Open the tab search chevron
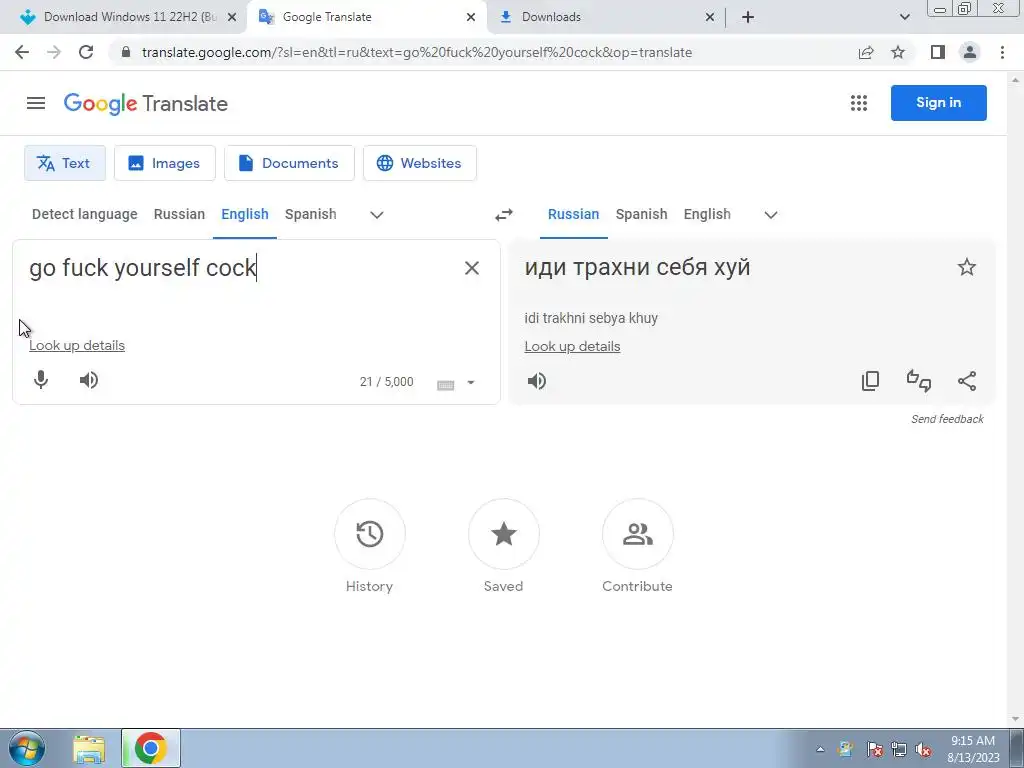Image resolution: width=1024 pixels, height=768 pixels. 904,17
